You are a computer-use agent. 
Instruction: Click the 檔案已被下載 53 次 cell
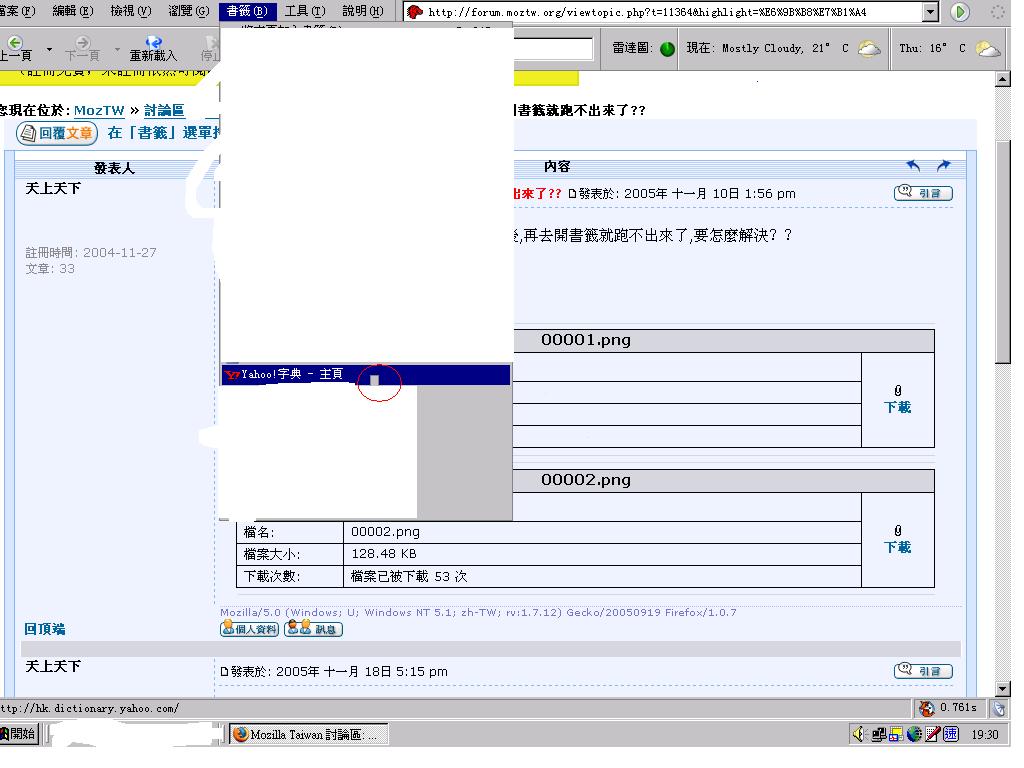click(601, 576)
